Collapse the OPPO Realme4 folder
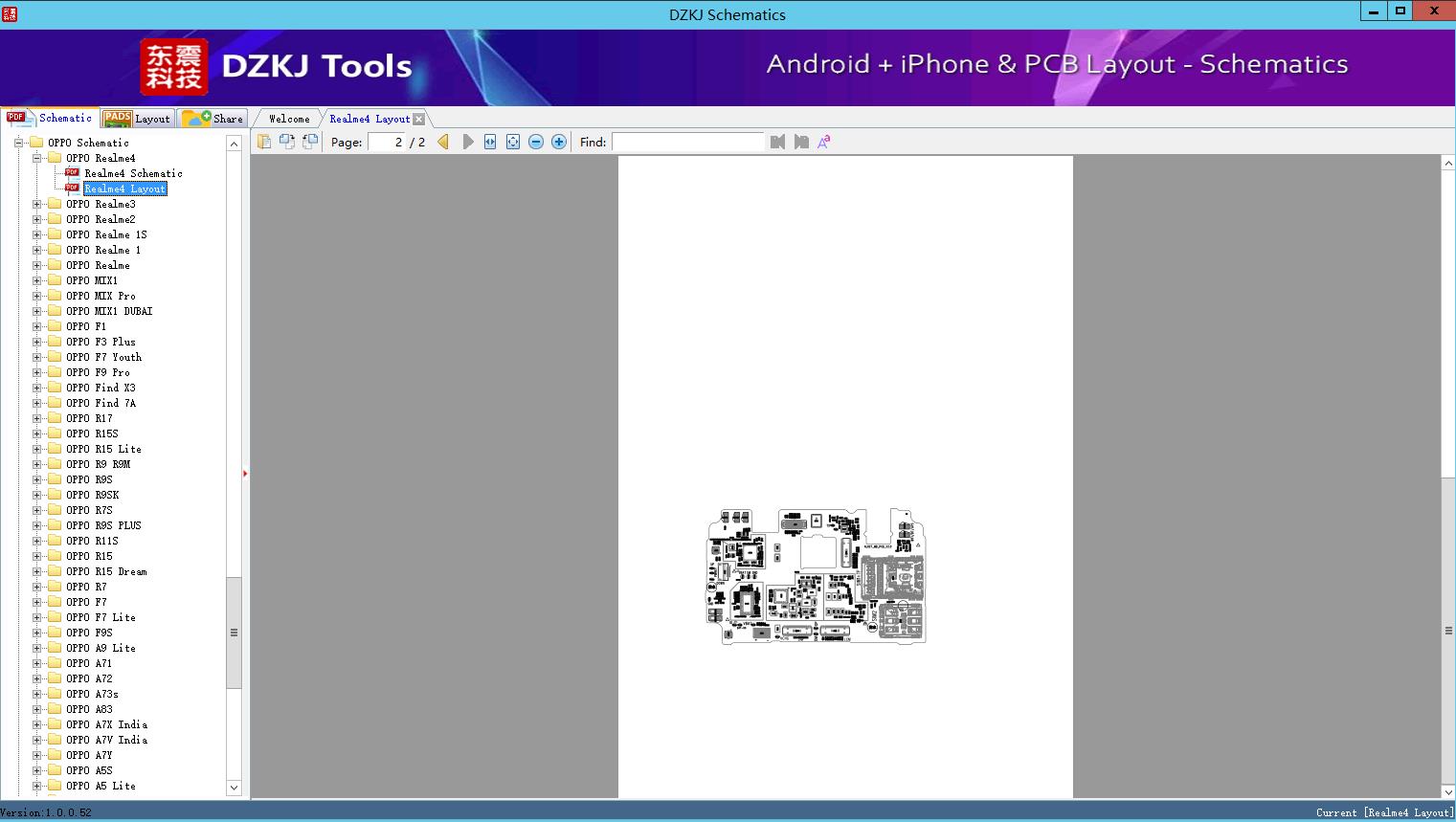Image resolution: width=1456 pixels, height=822 pixels. point(37,158)
